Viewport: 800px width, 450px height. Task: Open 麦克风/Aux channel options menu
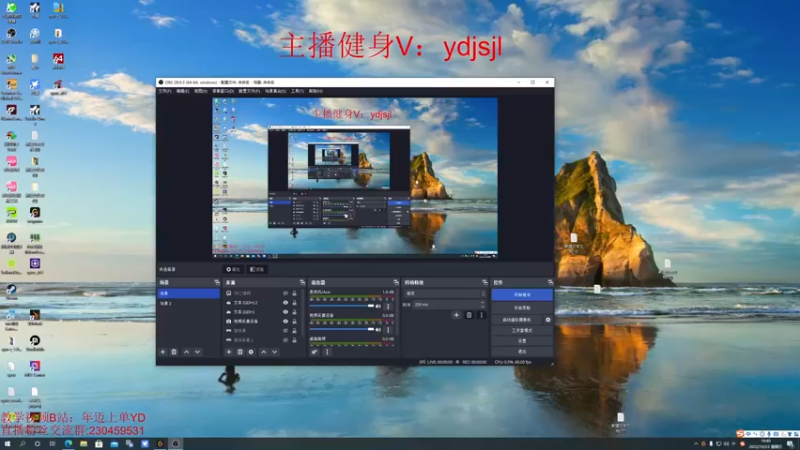pyautogui.click(x=388, y=307)
